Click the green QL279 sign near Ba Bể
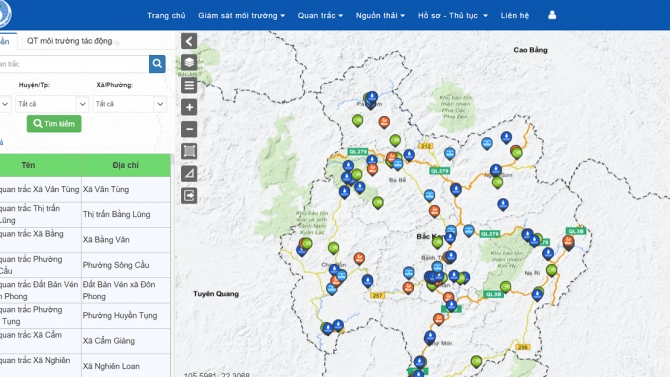 coord(358,151)
